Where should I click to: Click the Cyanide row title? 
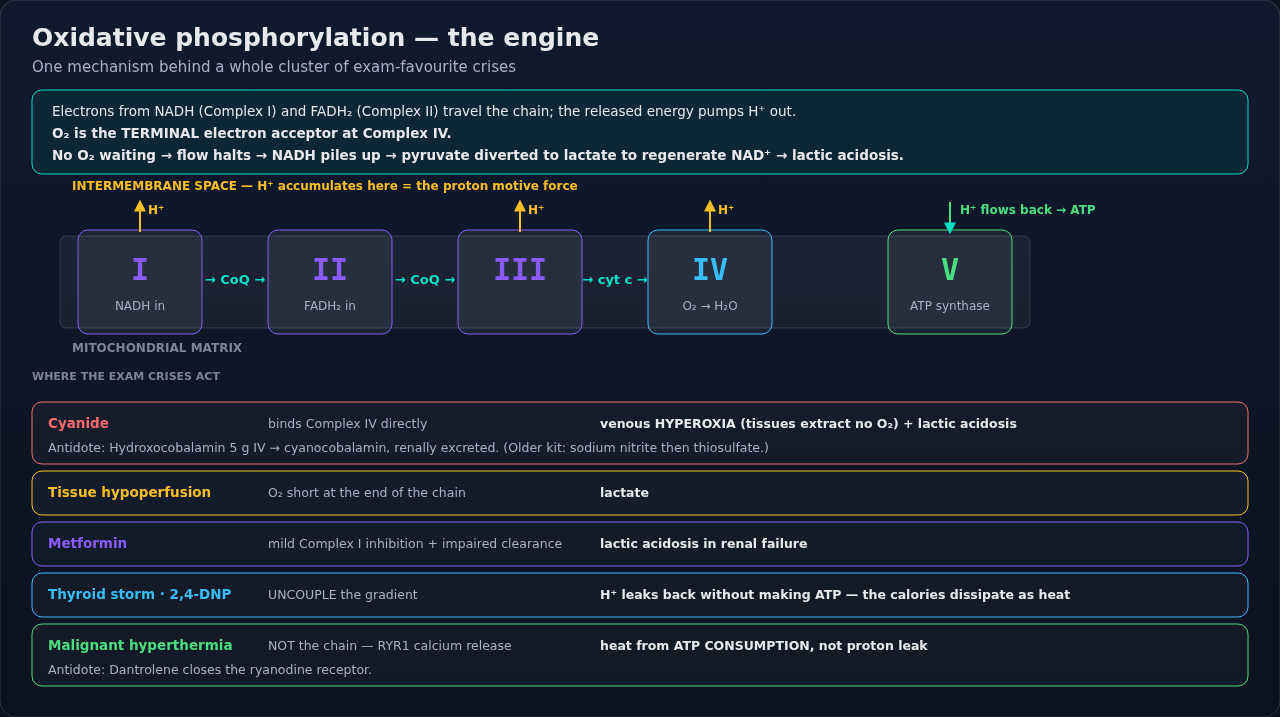78,423
